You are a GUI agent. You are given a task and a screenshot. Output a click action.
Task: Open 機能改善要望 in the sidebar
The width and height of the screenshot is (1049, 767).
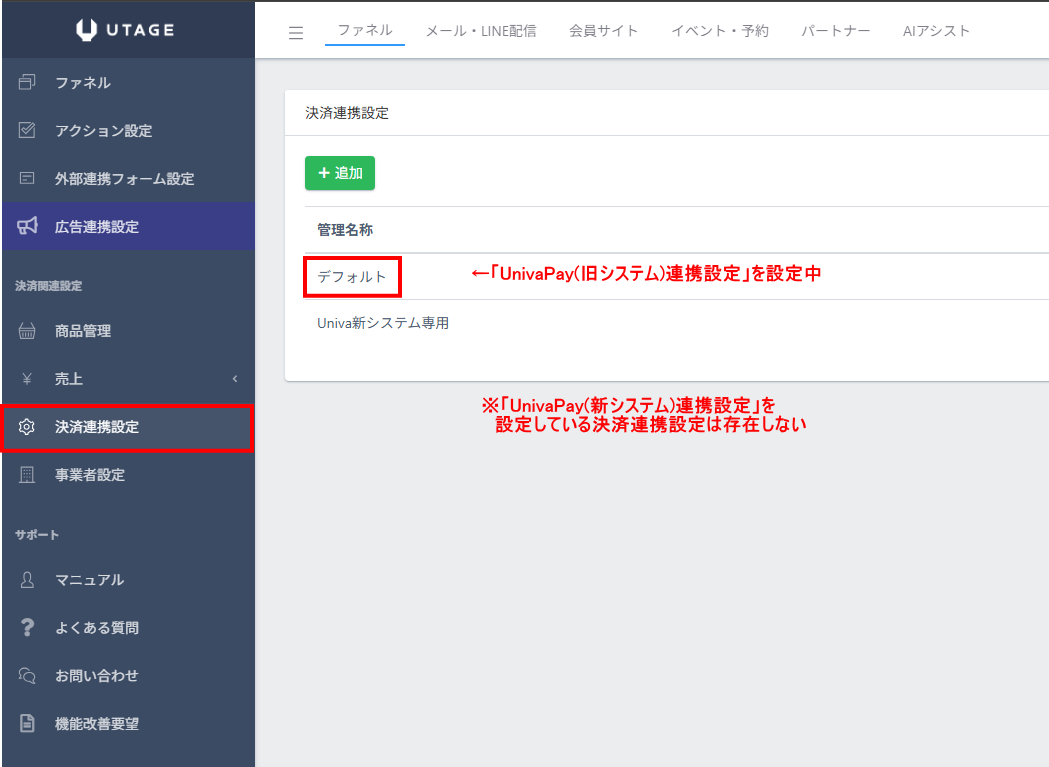coord(96,724)
